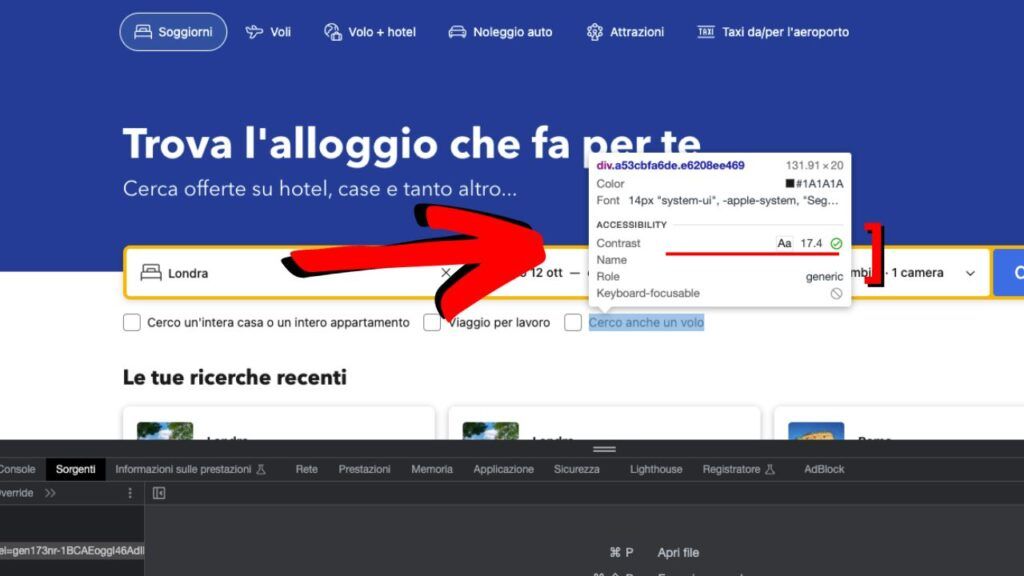
Task: Click the DevTools drawer resize handle
Action: click(604, 449)
